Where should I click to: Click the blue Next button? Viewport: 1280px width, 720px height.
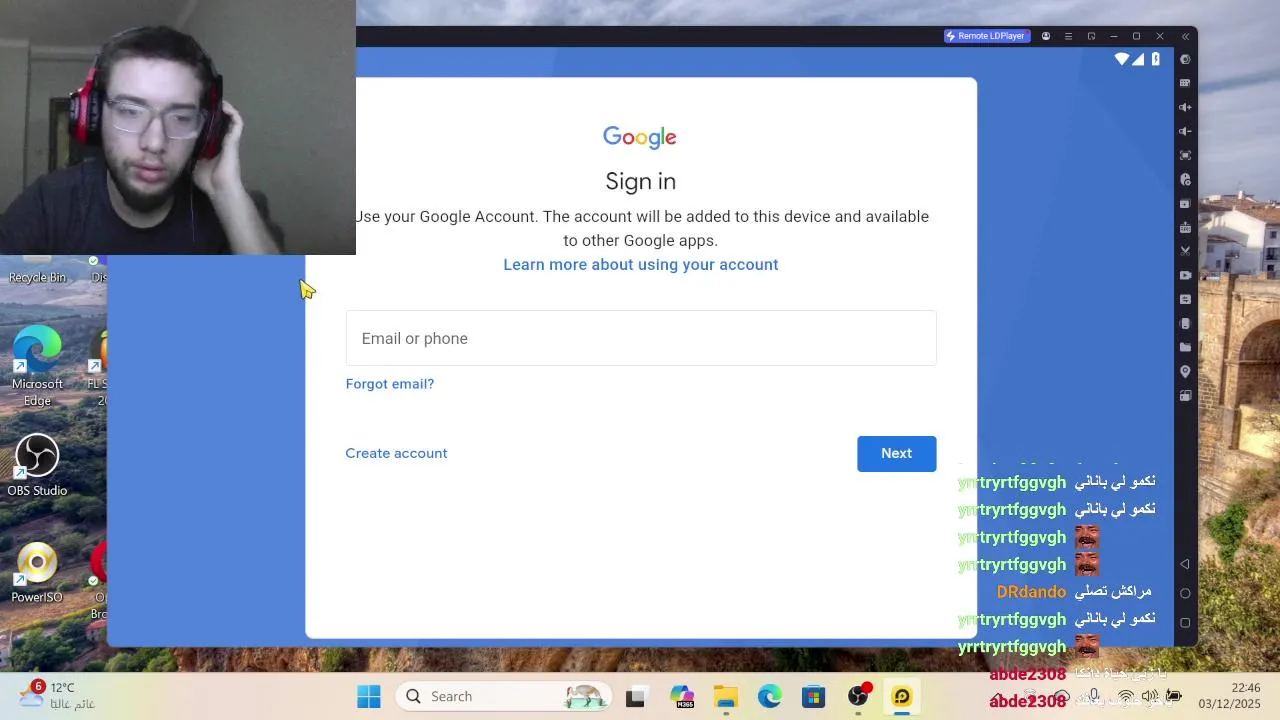896,453
